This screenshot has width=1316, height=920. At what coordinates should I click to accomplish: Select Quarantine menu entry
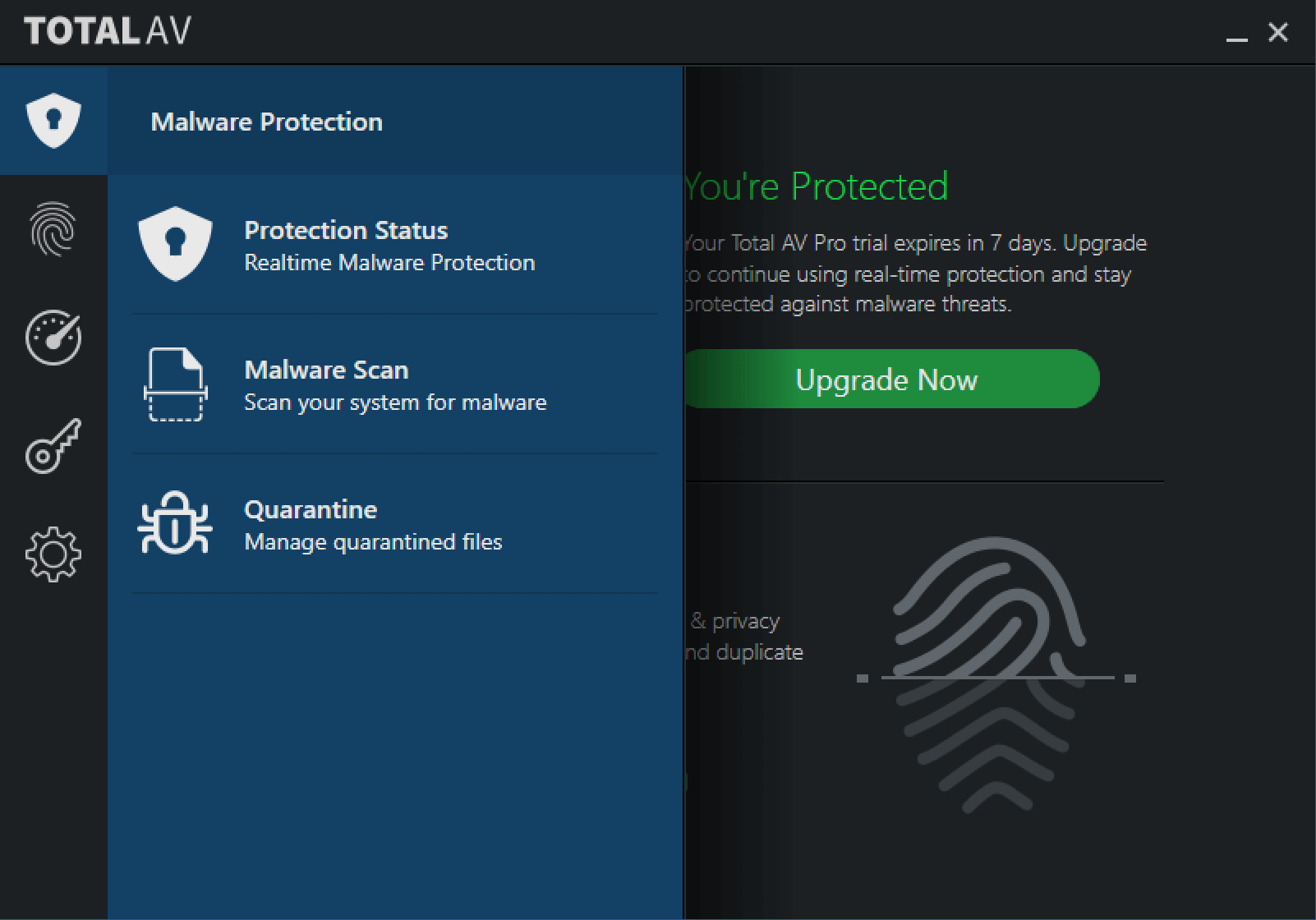pos(395,524)
